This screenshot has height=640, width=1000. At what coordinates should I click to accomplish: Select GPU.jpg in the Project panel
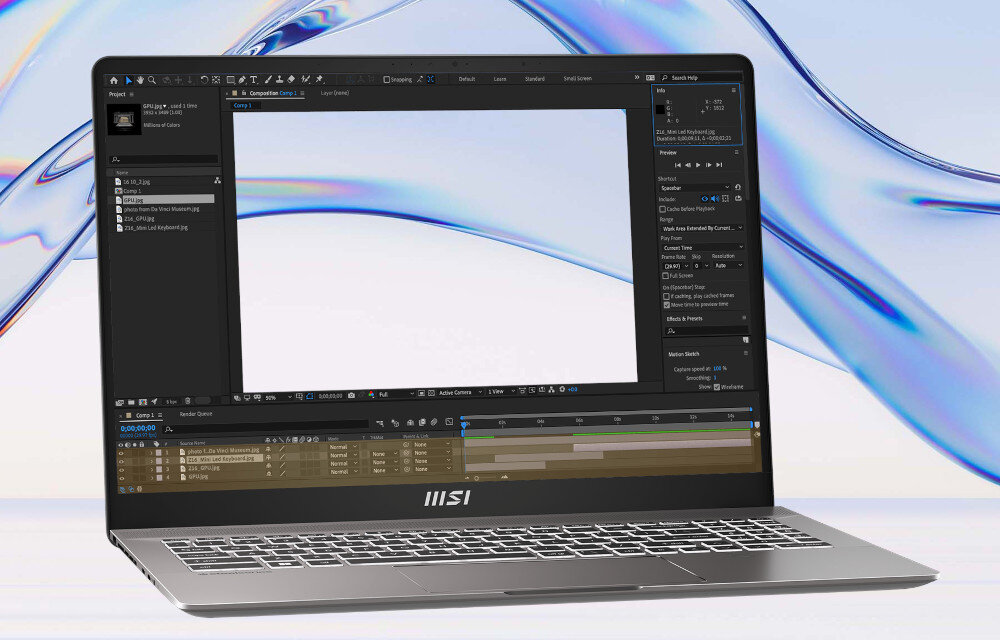(x=135, y=200)
